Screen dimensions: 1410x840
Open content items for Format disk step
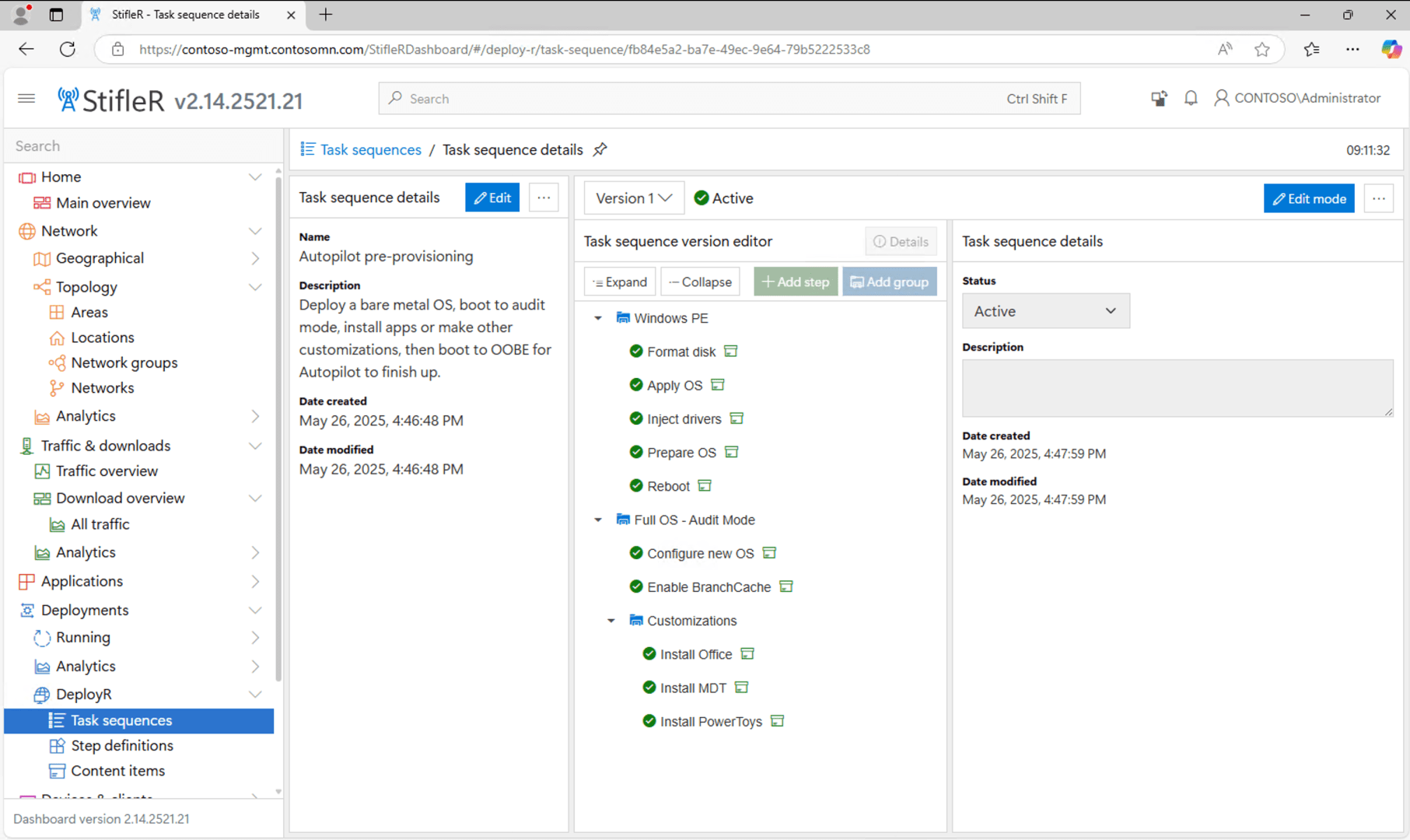coord(730,351)
